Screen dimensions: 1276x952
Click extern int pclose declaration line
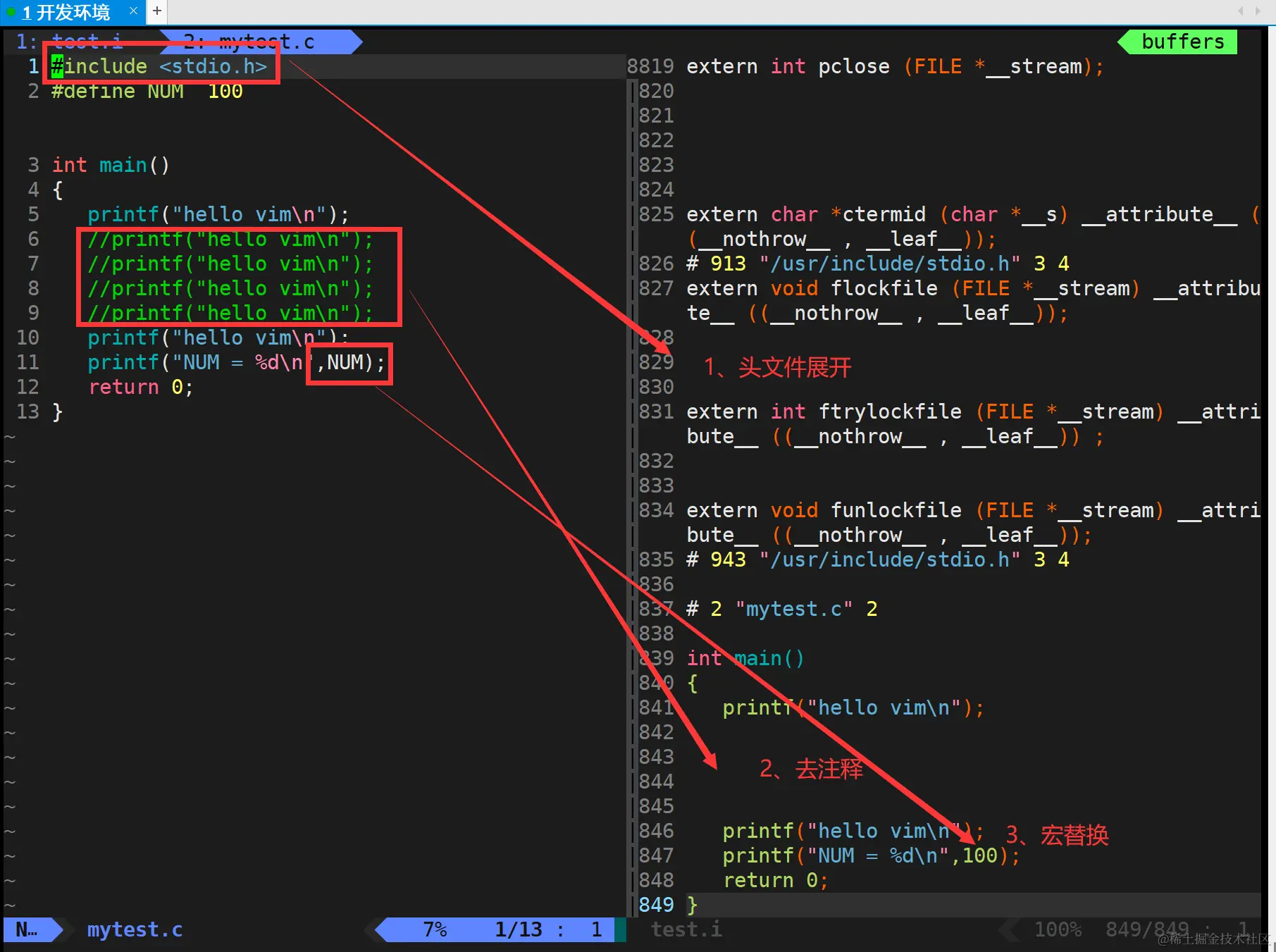(896, 66)
